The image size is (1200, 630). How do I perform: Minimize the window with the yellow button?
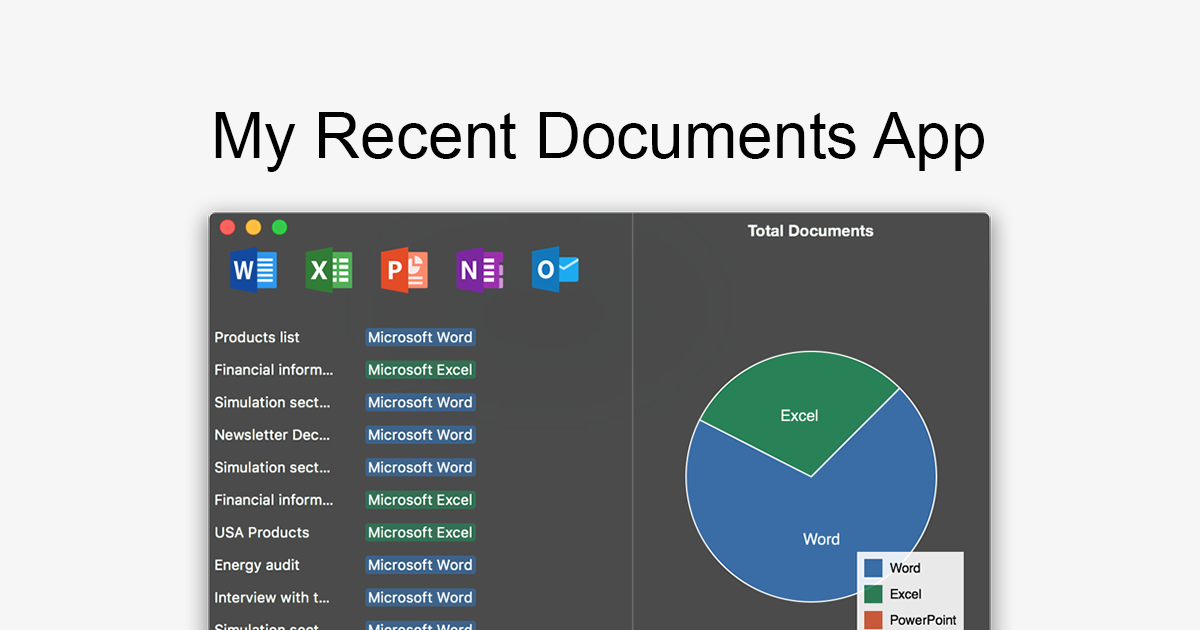(x=253, y=227)
